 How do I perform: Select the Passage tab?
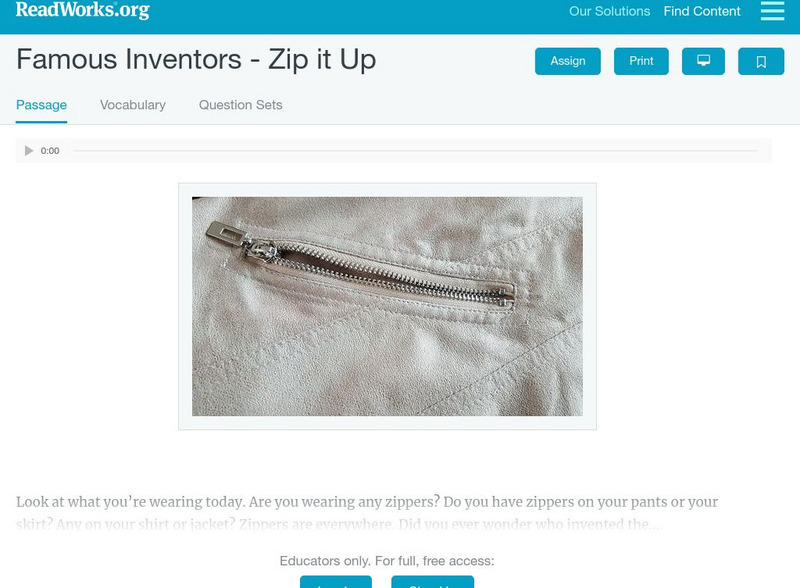click(x=41, y=105)
